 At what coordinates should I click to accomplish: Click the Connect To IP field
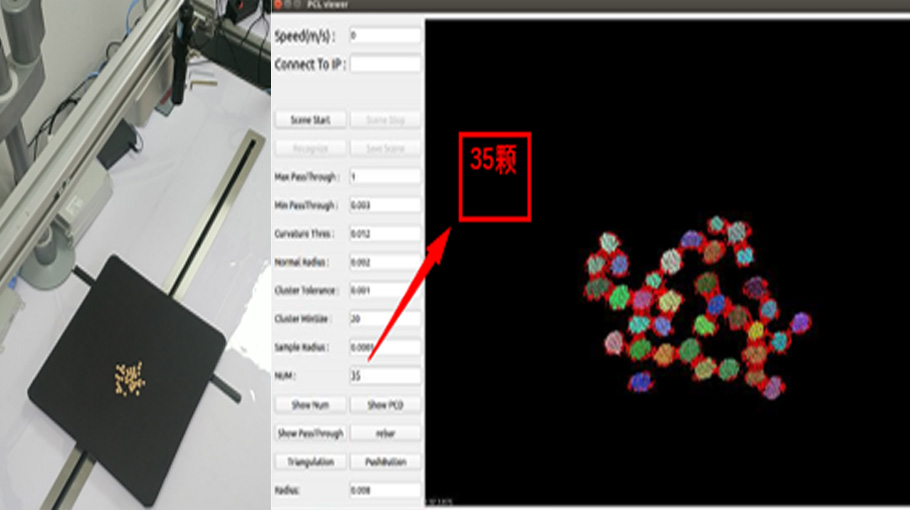385,64
